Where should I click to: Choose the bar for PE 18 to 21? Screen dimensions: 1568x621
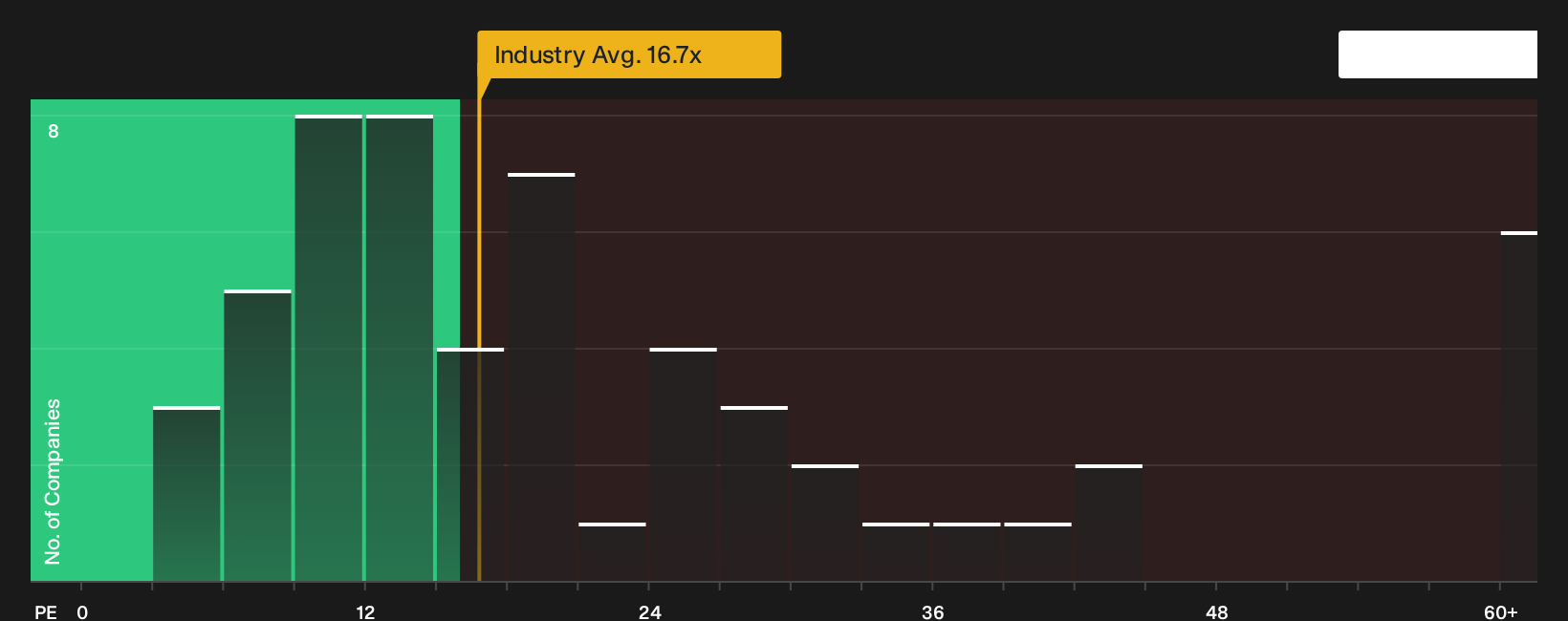click(x=541, y=377)
